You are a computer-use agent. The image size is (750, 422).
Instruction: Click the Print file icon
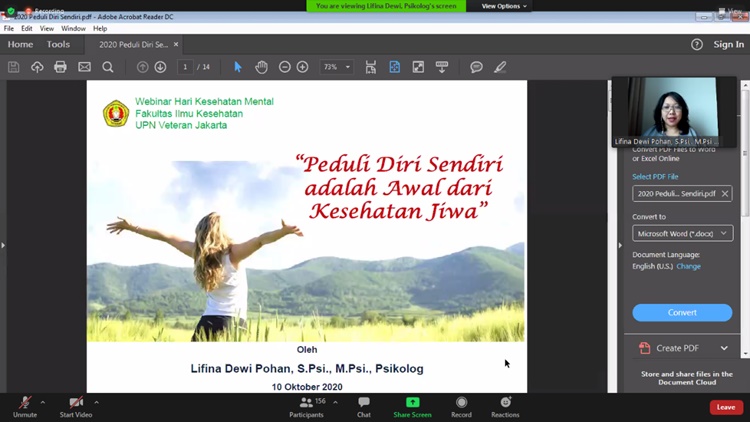click(x=60, y=67)
